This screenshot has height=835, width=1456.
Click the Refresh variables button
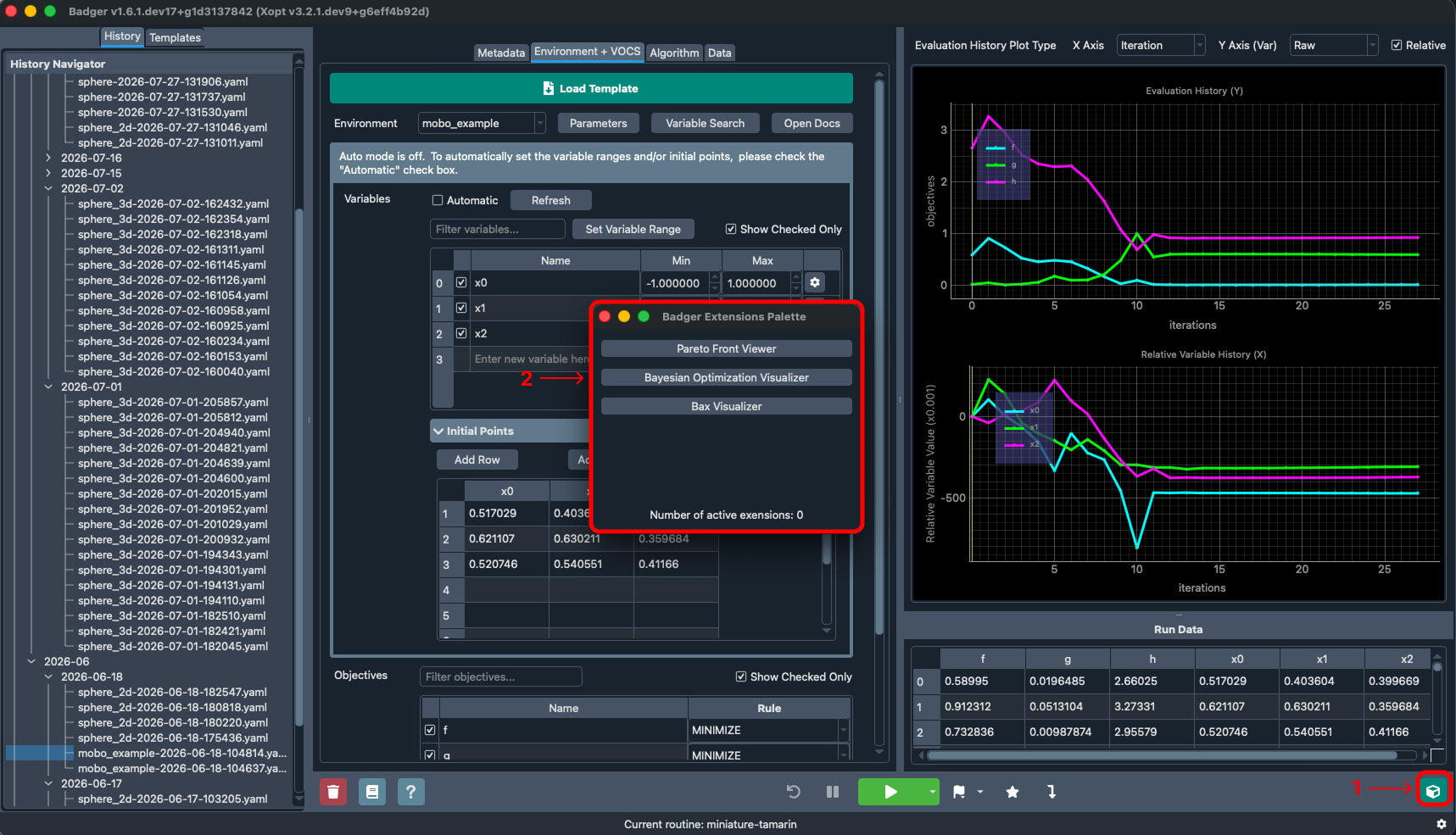point(551,201)
